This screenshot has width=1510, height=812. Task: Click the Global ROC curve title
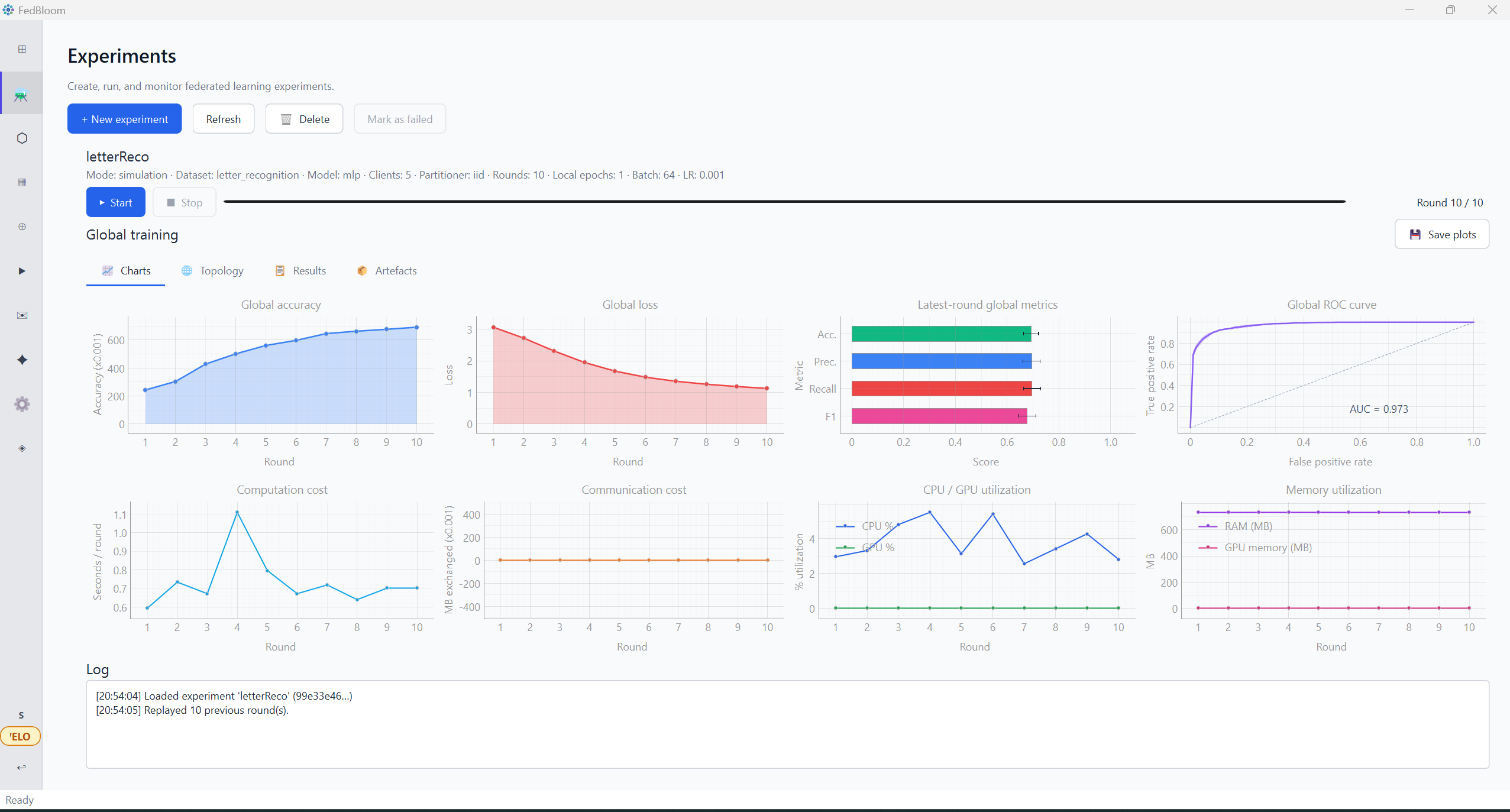coord(1332,305)
